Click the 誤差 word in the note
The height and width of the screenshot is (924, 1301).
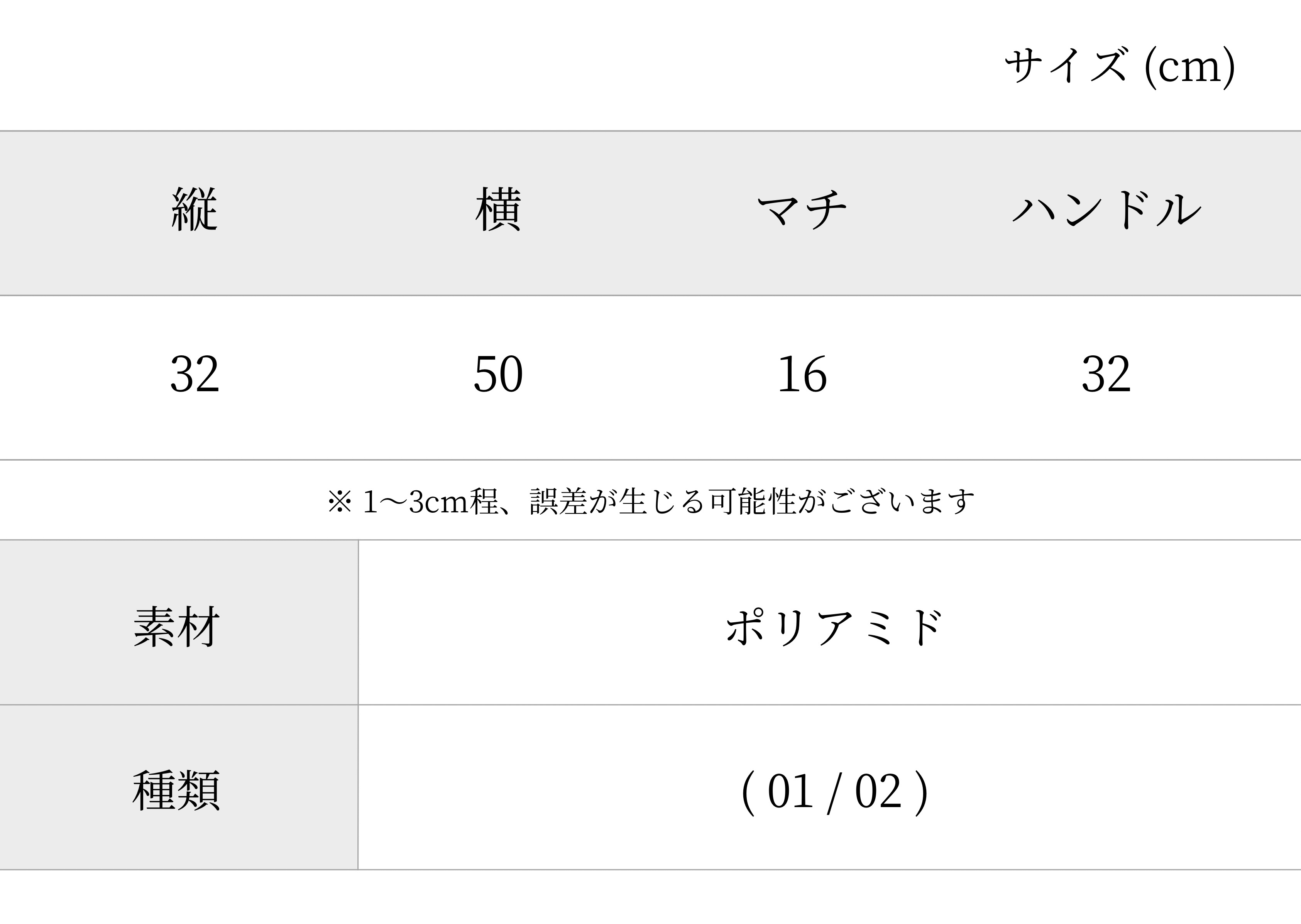click(558, 501)
